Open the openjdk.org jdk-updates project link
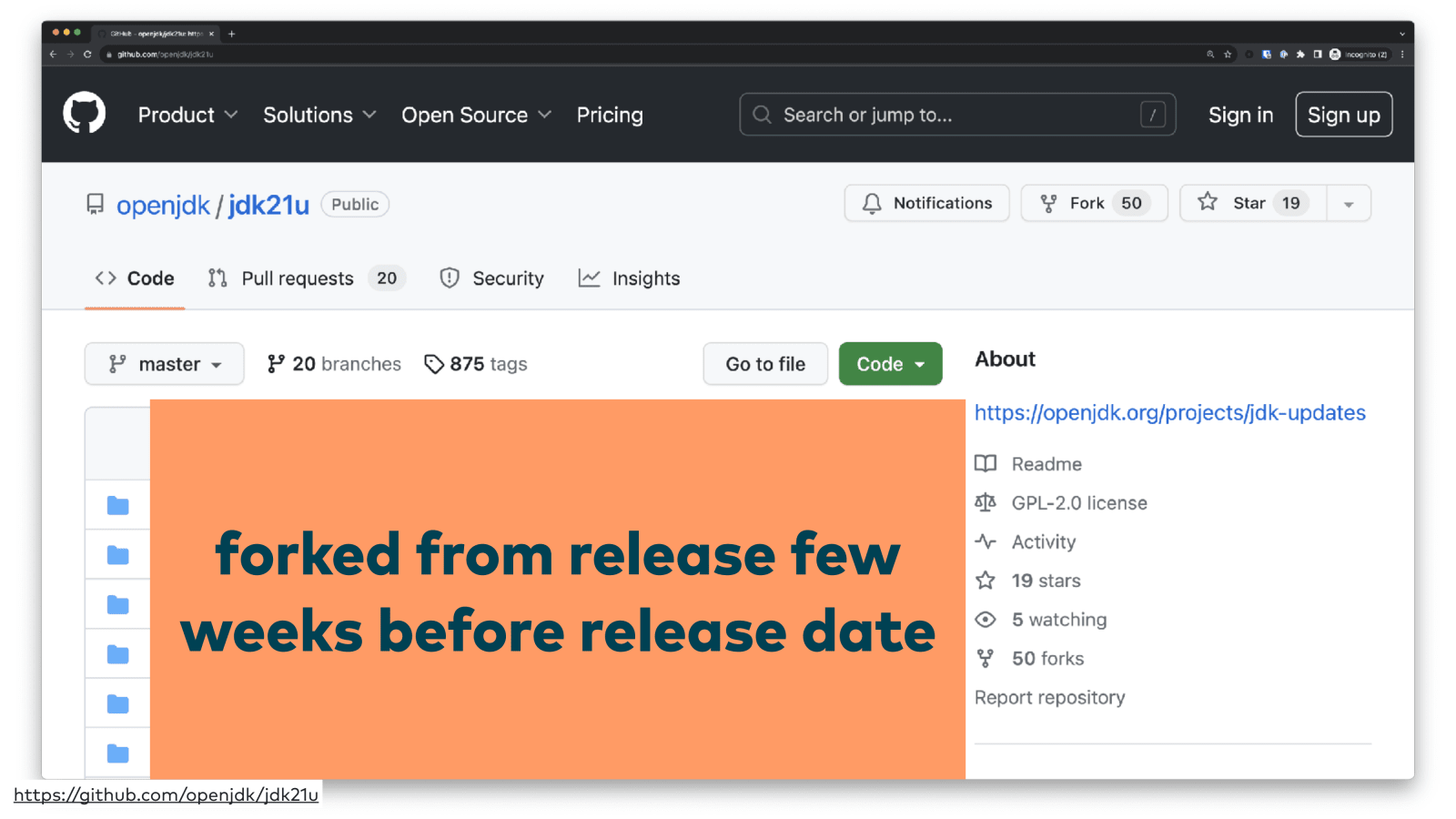 click(1169, 412)
